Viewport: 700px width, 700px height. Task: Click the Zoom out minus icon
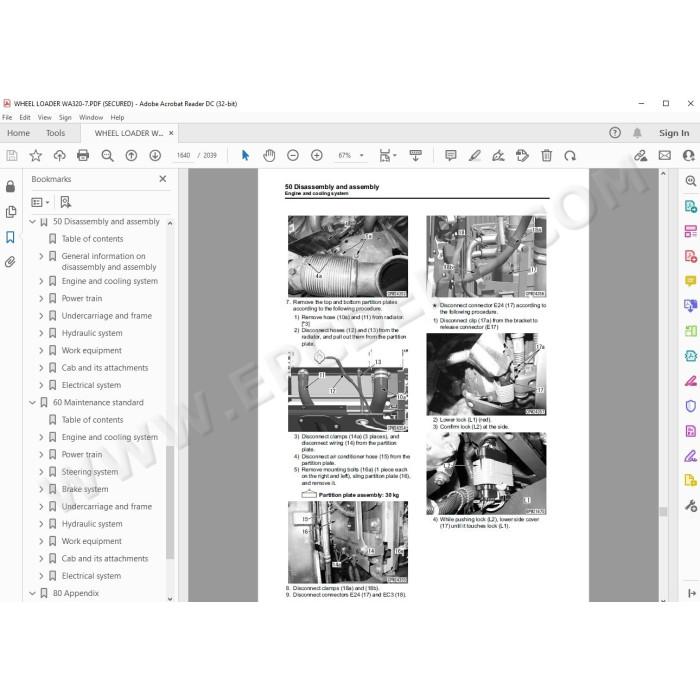coord(293,155)
